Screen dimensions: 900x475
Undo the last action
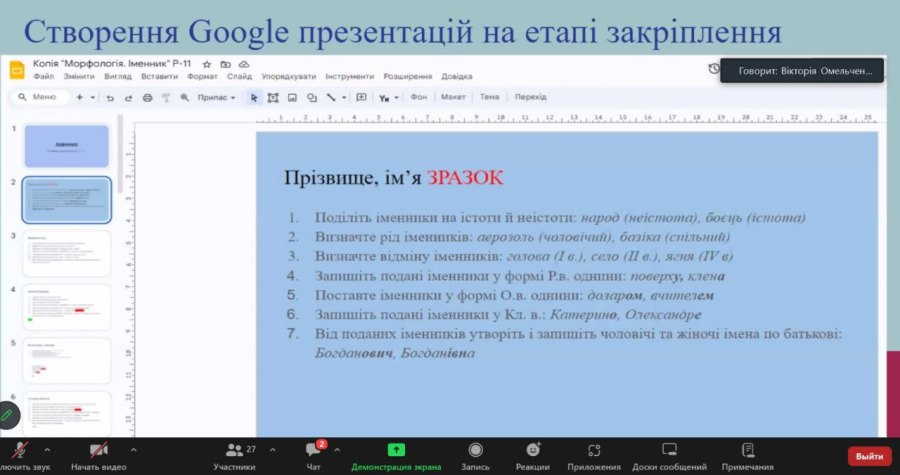click(x=110, y=98)
